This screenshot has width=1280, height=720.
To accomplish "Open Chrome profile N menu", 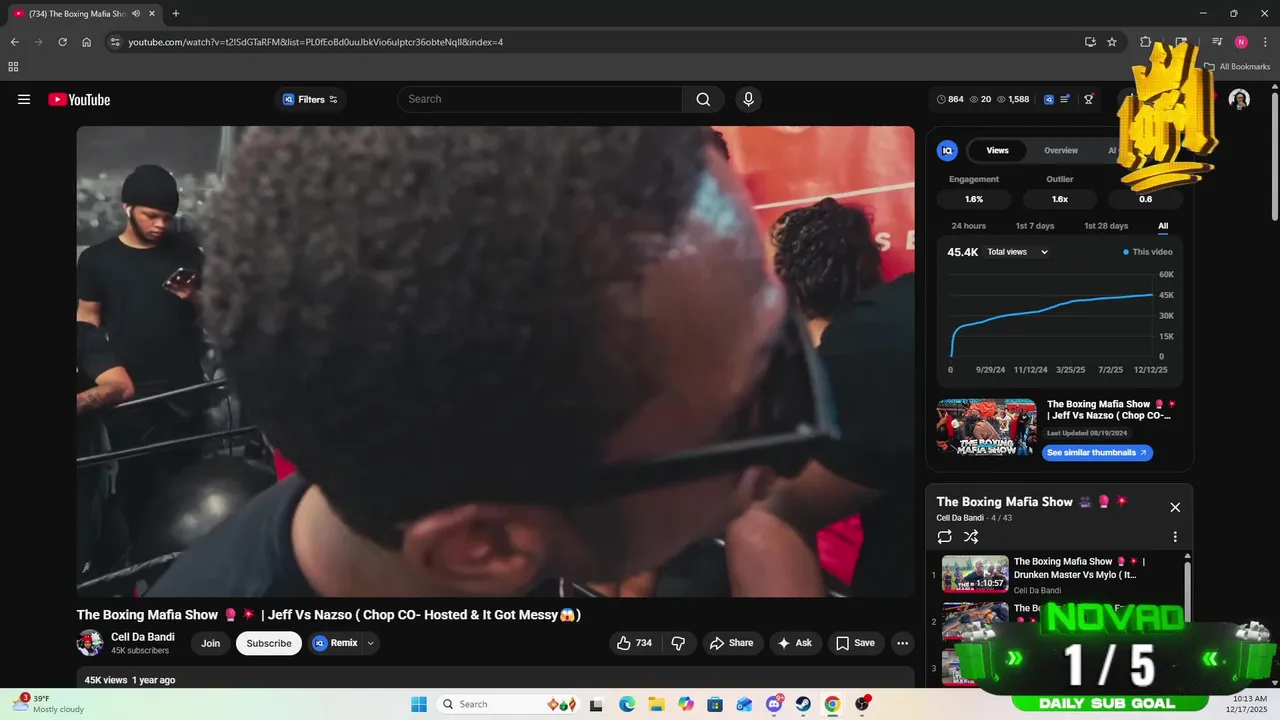I will (1241, 42).
